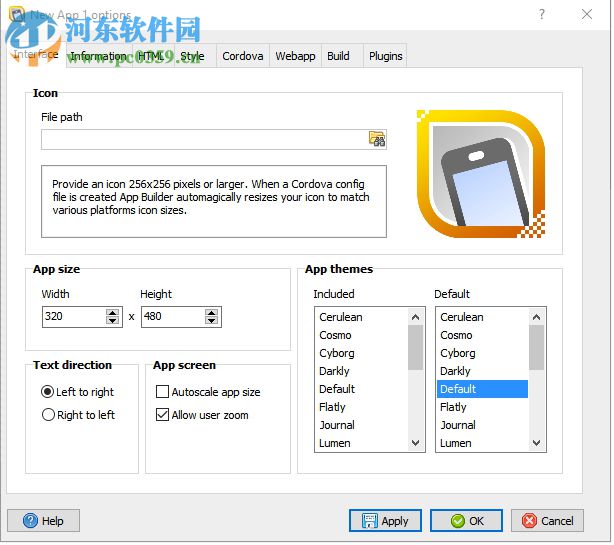614x545 pixels.
Task: Select Darkly in Included themes list
Action: [362, 371]
